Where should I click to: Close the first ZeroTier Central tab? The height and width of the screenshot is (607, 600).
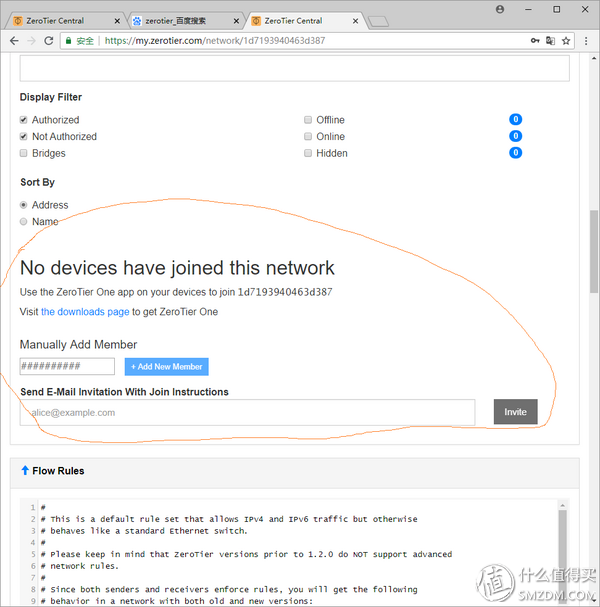(117, 21)
